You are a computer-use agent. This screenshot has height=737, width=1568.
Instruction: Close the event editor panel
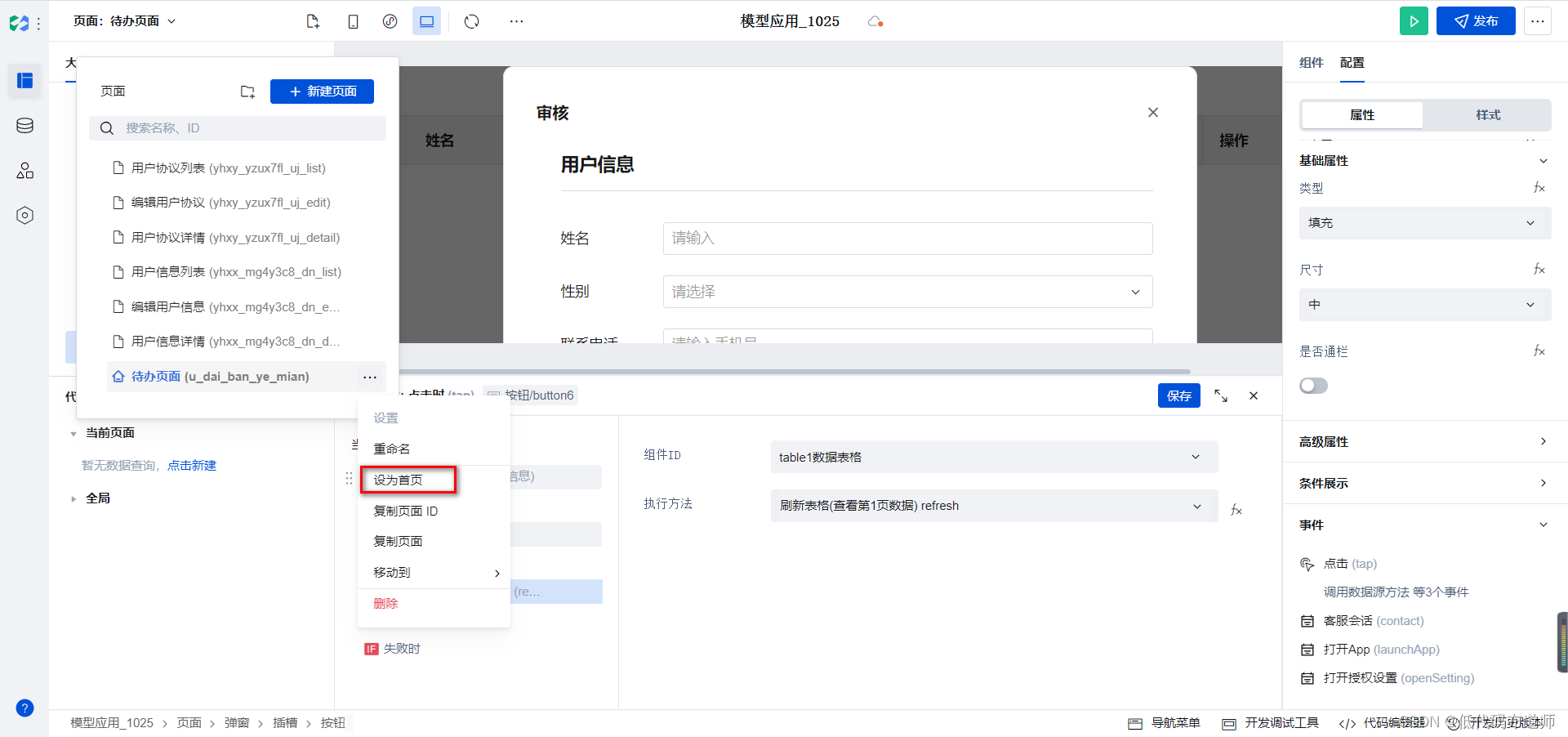point(1254,395)
